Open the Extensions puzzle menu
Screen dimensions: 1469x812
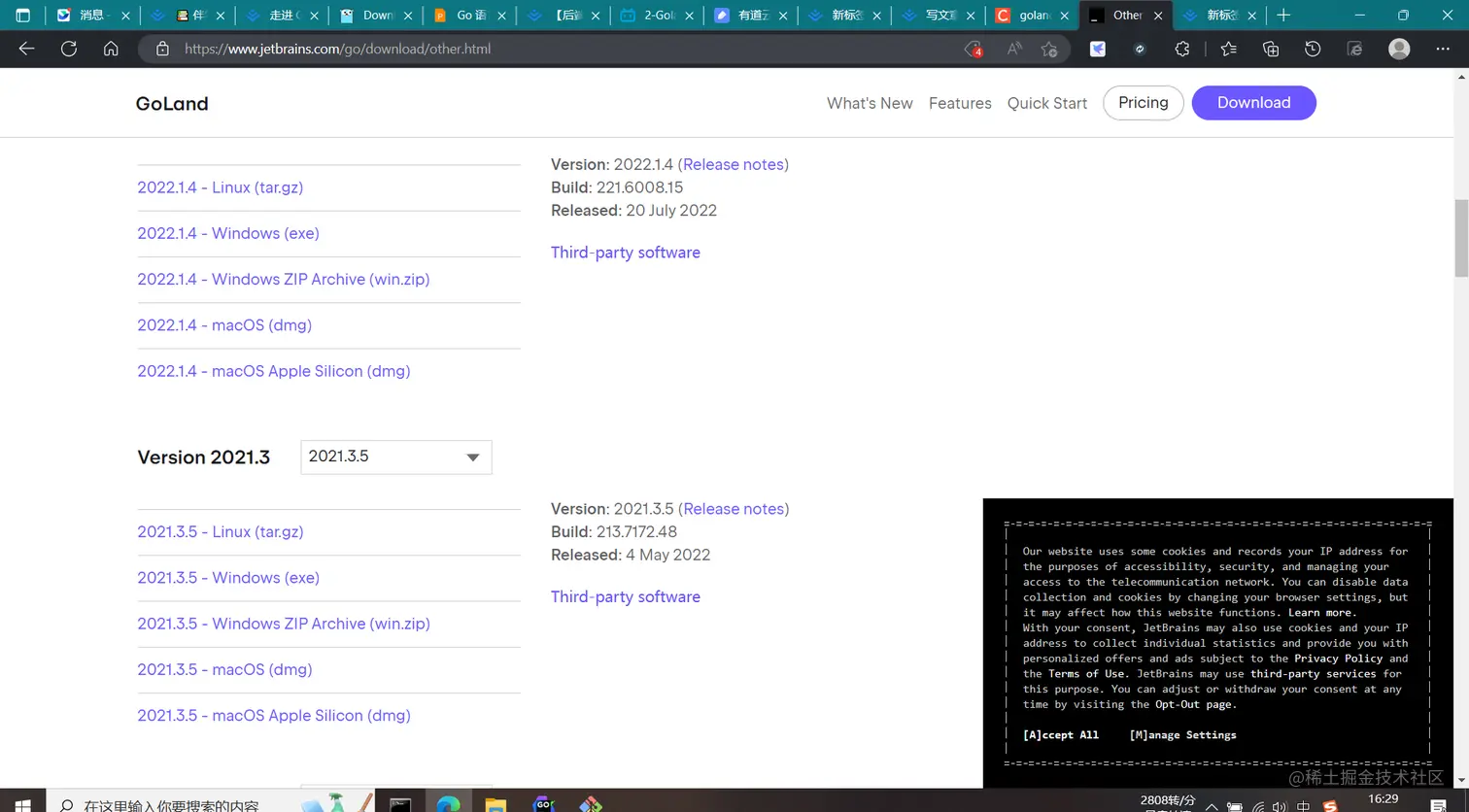[1182, 49]
